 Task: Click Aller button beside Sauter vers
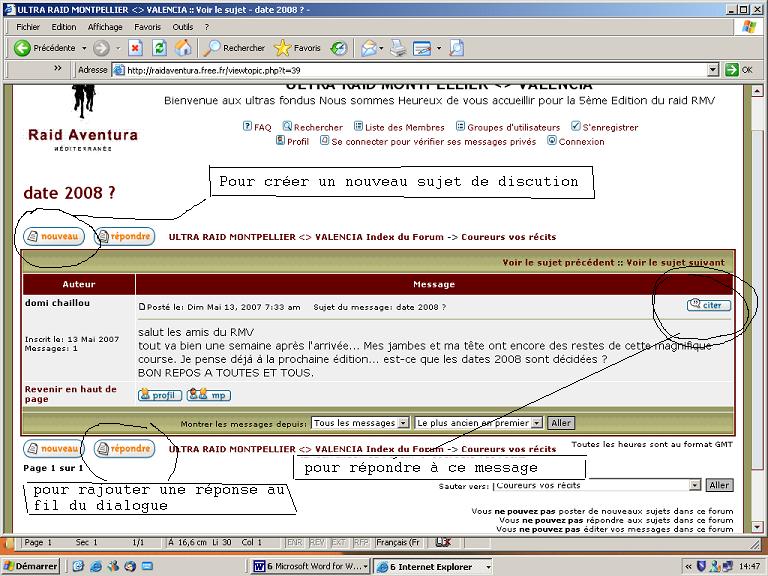tap(720, 485)
